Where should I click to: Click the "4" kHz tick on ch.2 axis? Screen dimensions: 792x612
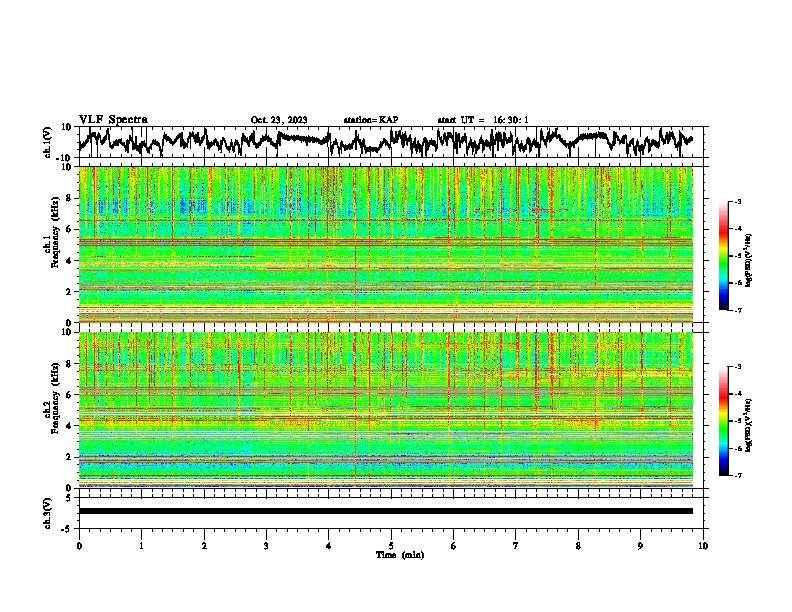(x=70, y=426)
